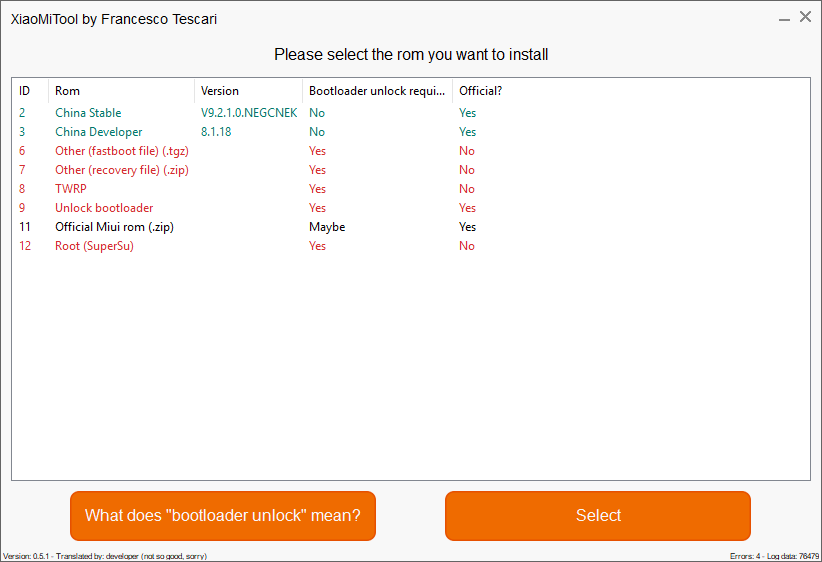The width and height of the screenshot is (822, 562).
Task: Select the China Developer rom row
Action: 98,132
